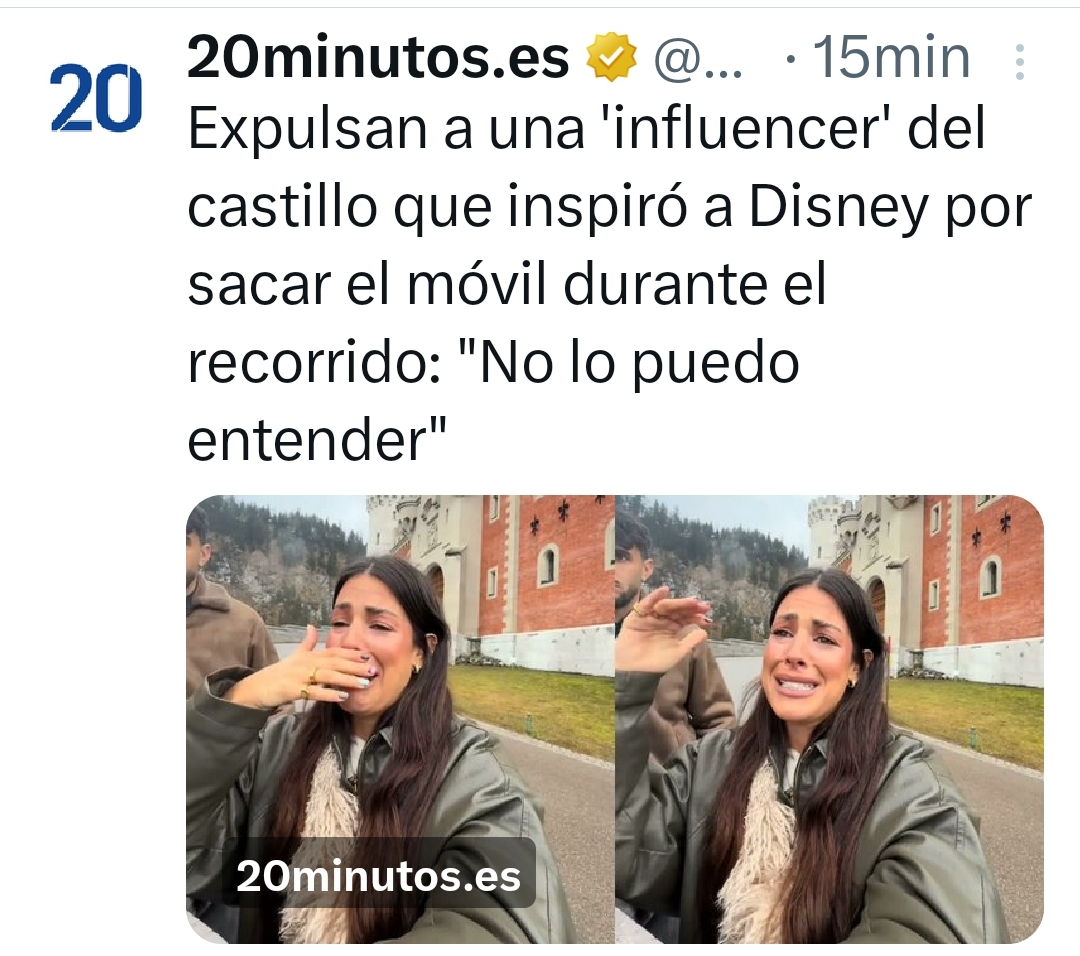The height and width of the screenshot is (956, 1080).
Task: Click the truncated @ handle
Action: [x=697, y=58]
